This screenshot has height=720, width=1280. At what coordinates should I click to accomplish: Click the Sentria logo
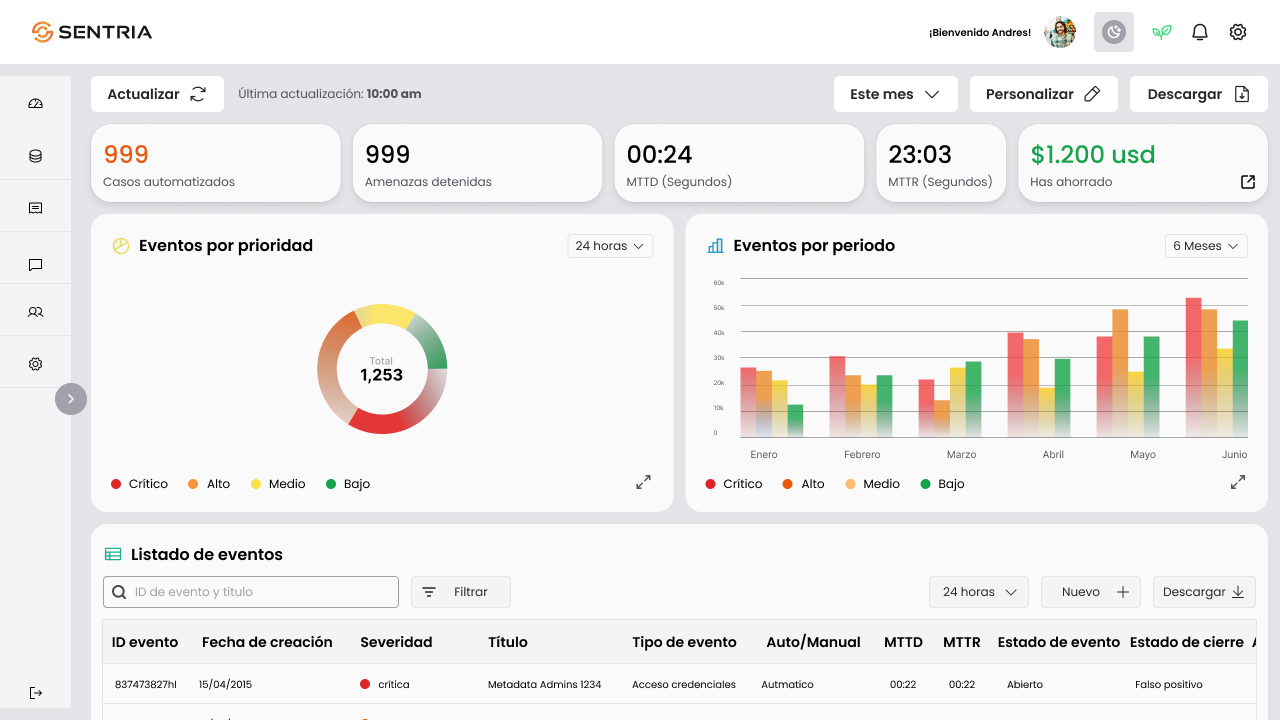[92, 32]
